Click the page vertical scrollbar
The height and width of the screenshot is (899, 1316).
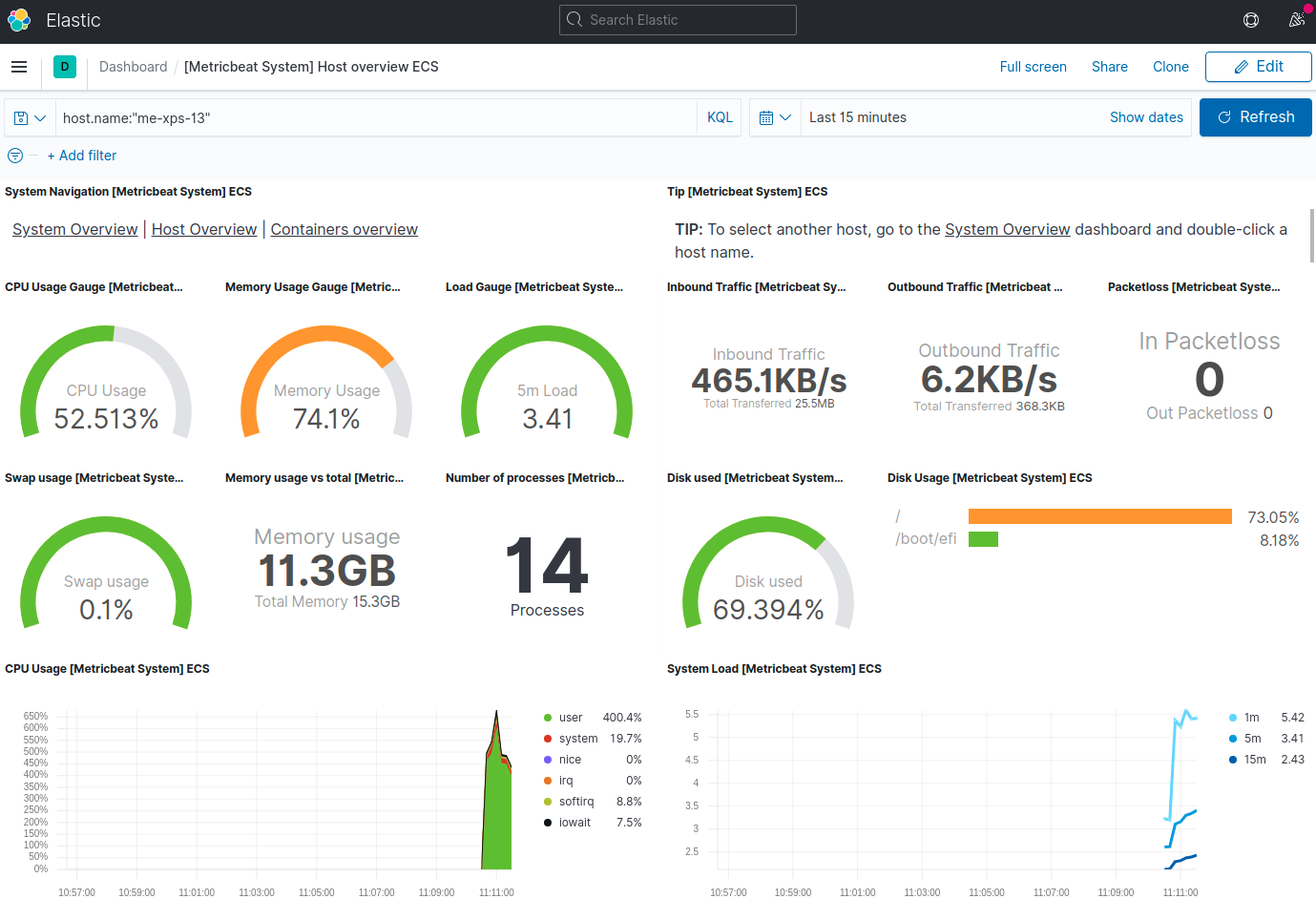(1312, 236)
